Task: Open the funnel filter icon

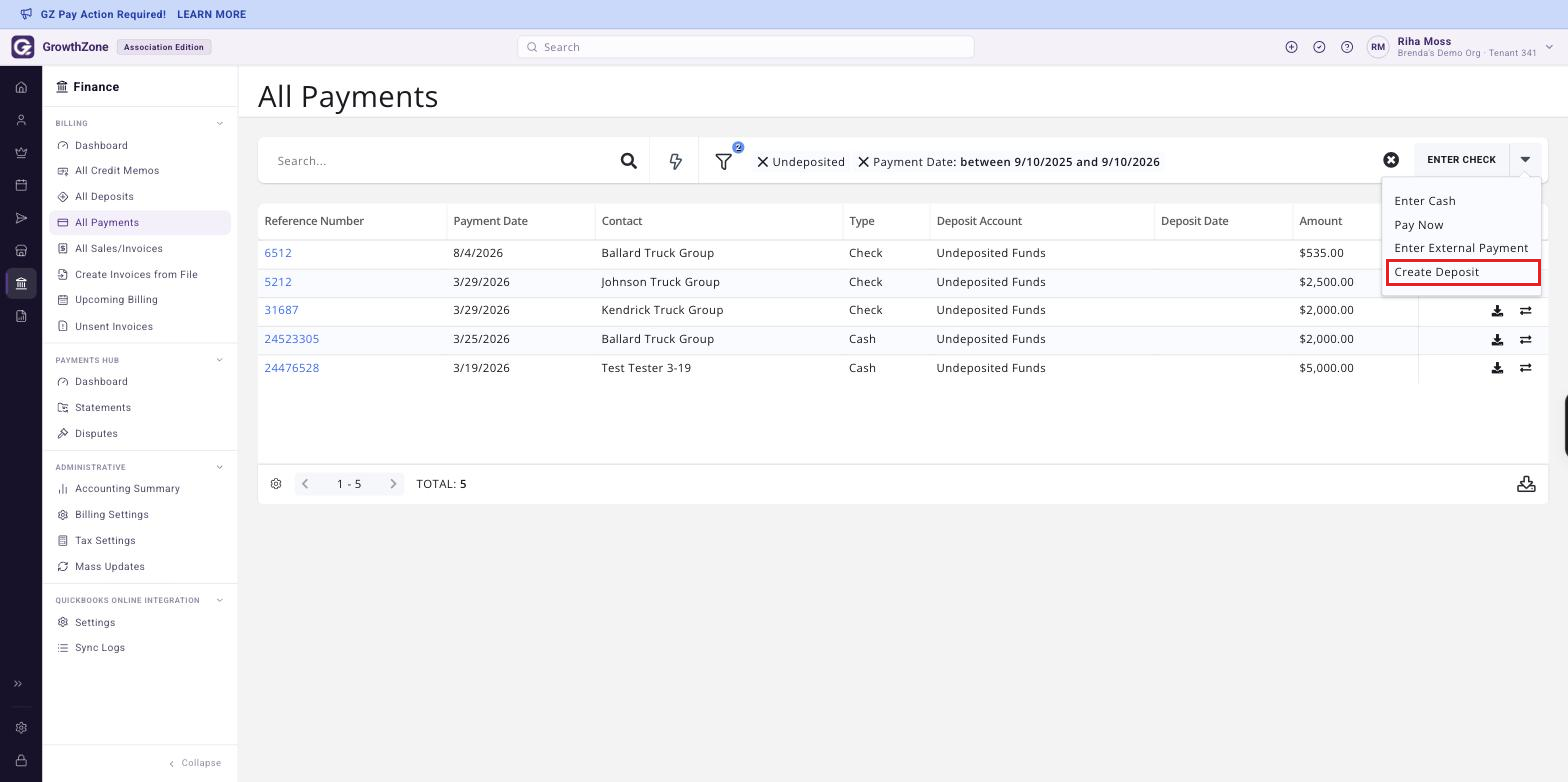Action: coord(724,161)
